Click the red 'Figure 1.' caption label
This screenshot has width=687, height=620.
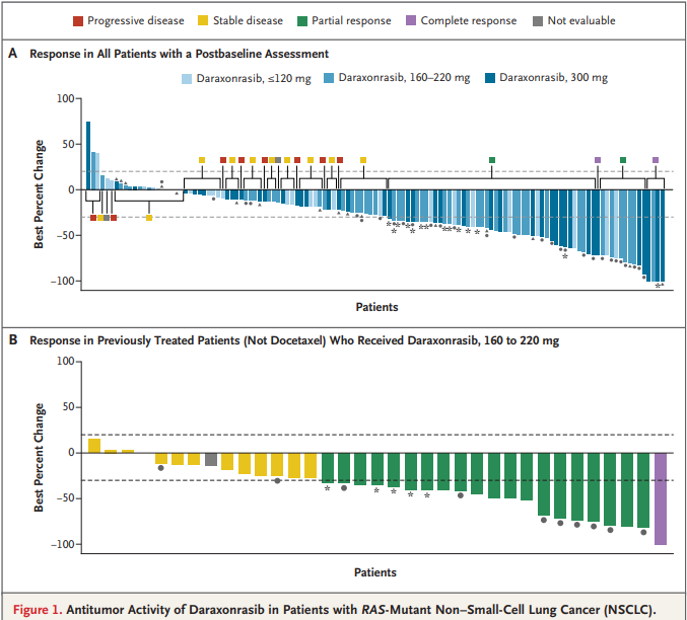[38, 609]
